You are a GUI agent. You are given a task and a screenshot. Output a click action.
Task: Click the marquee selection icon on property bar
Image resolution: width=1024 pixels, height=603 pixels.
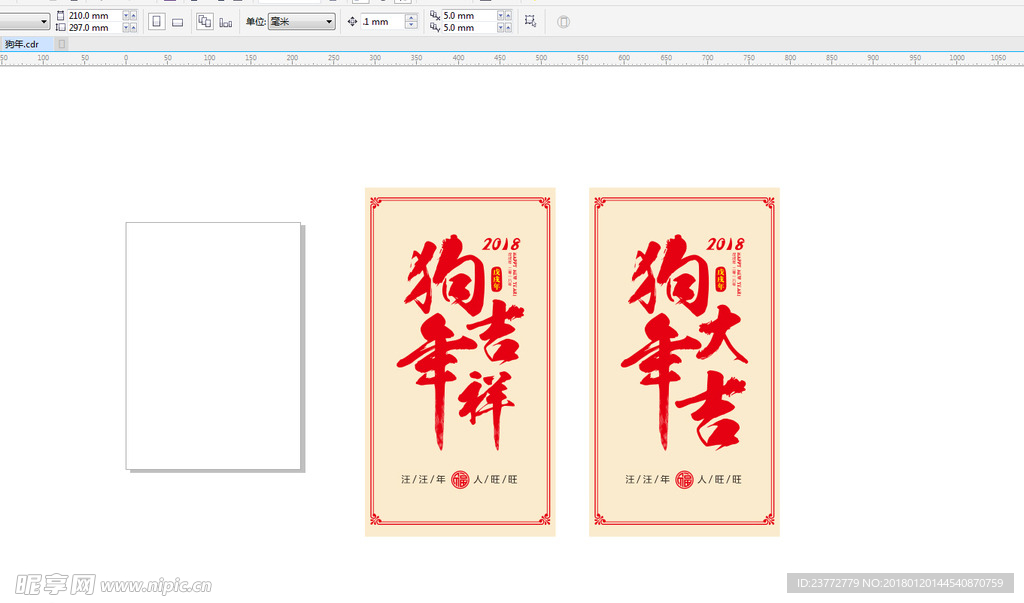coord(528,20)
